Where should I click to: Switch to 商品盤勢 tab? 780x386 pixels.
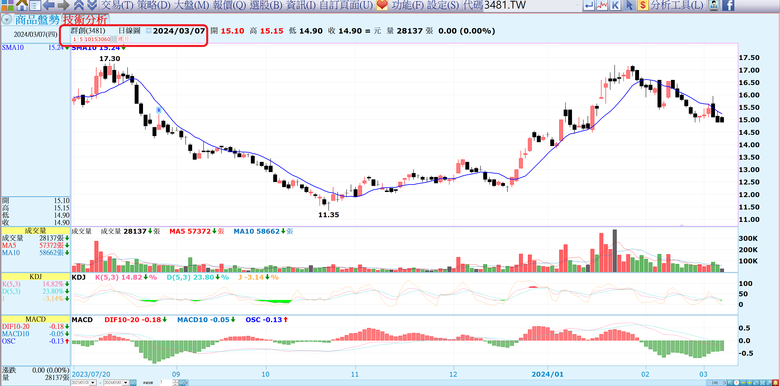(37, 20)
